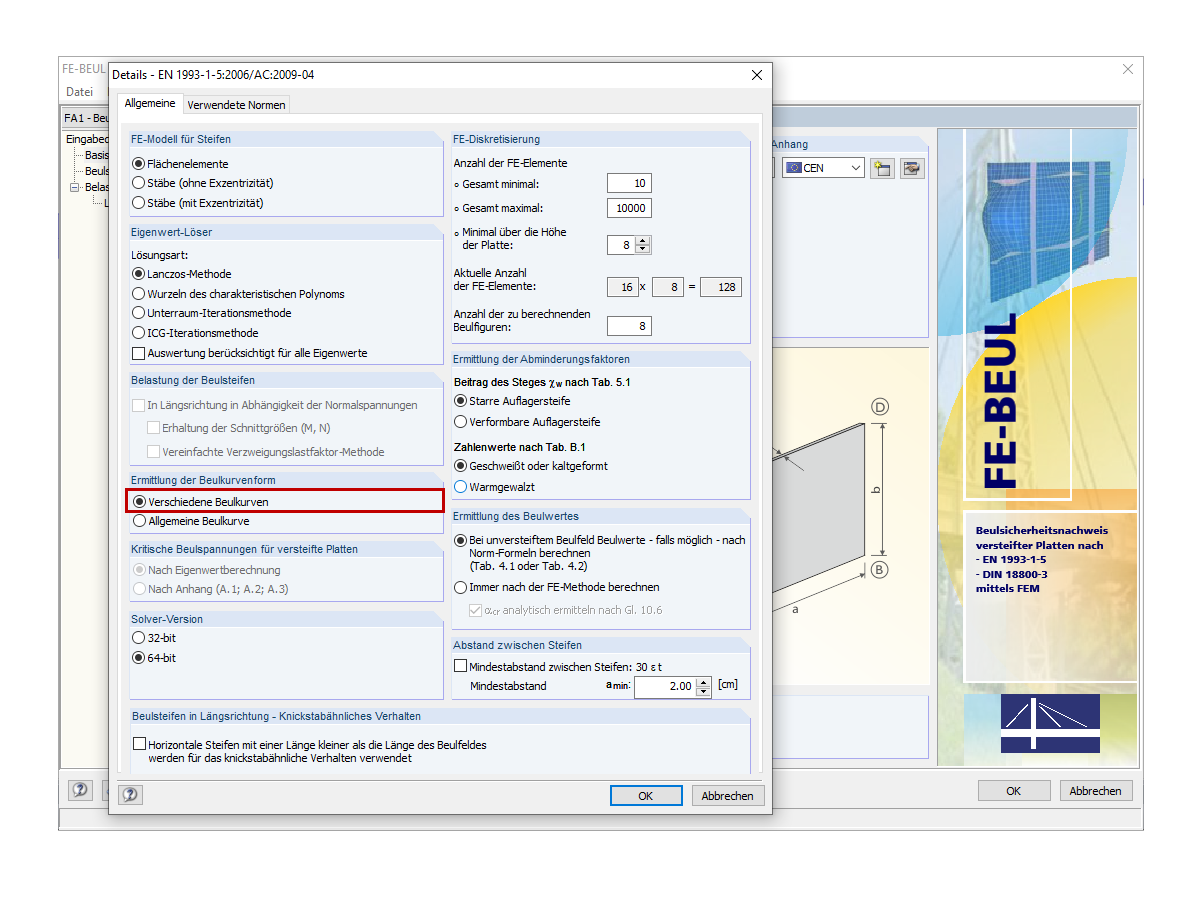Open the national annex editor with the hand icon
Screen dimensions: 1200x900
click(912, 168)
